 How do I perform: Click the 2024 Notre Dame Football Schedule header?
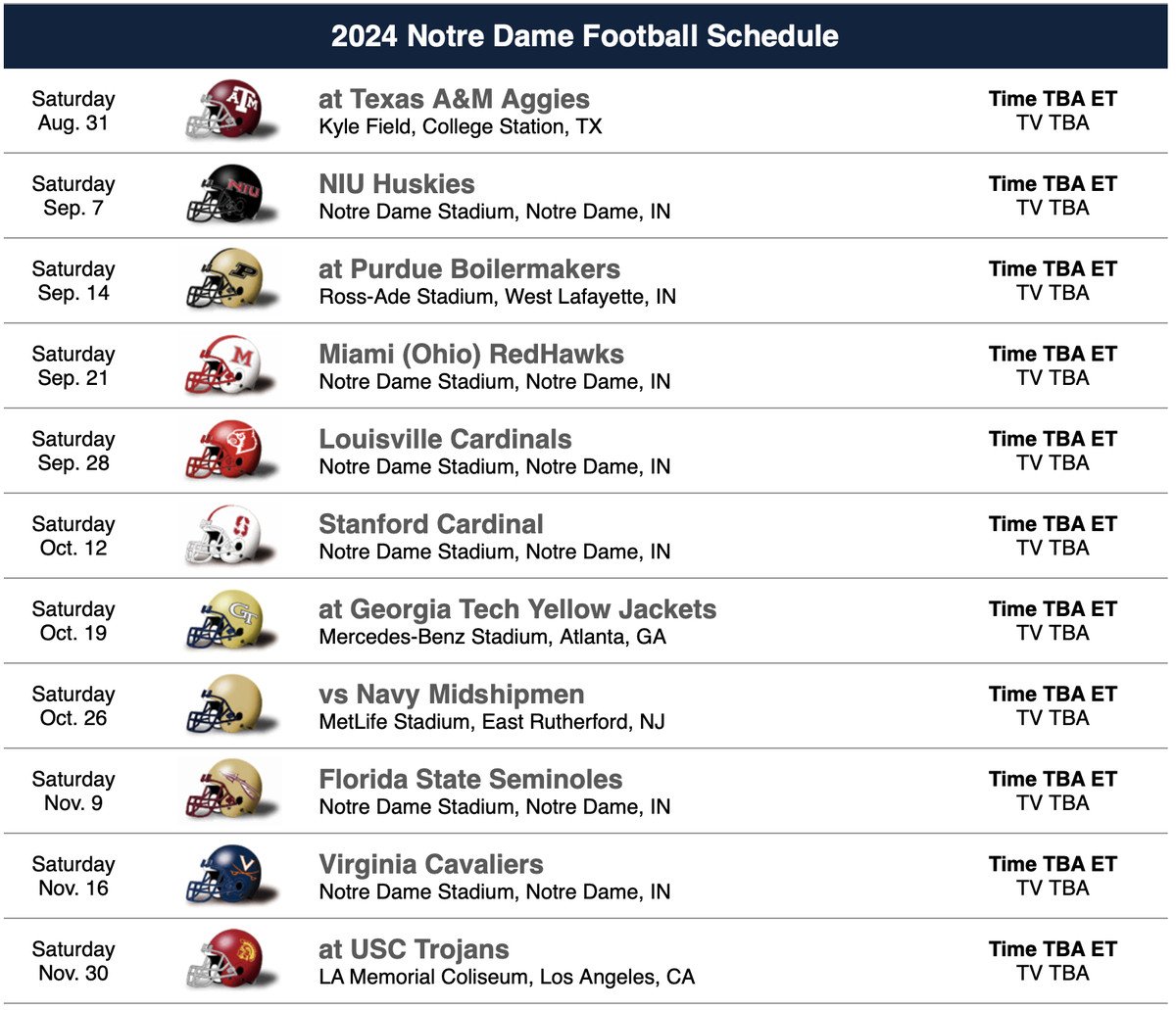click(585, 36)
